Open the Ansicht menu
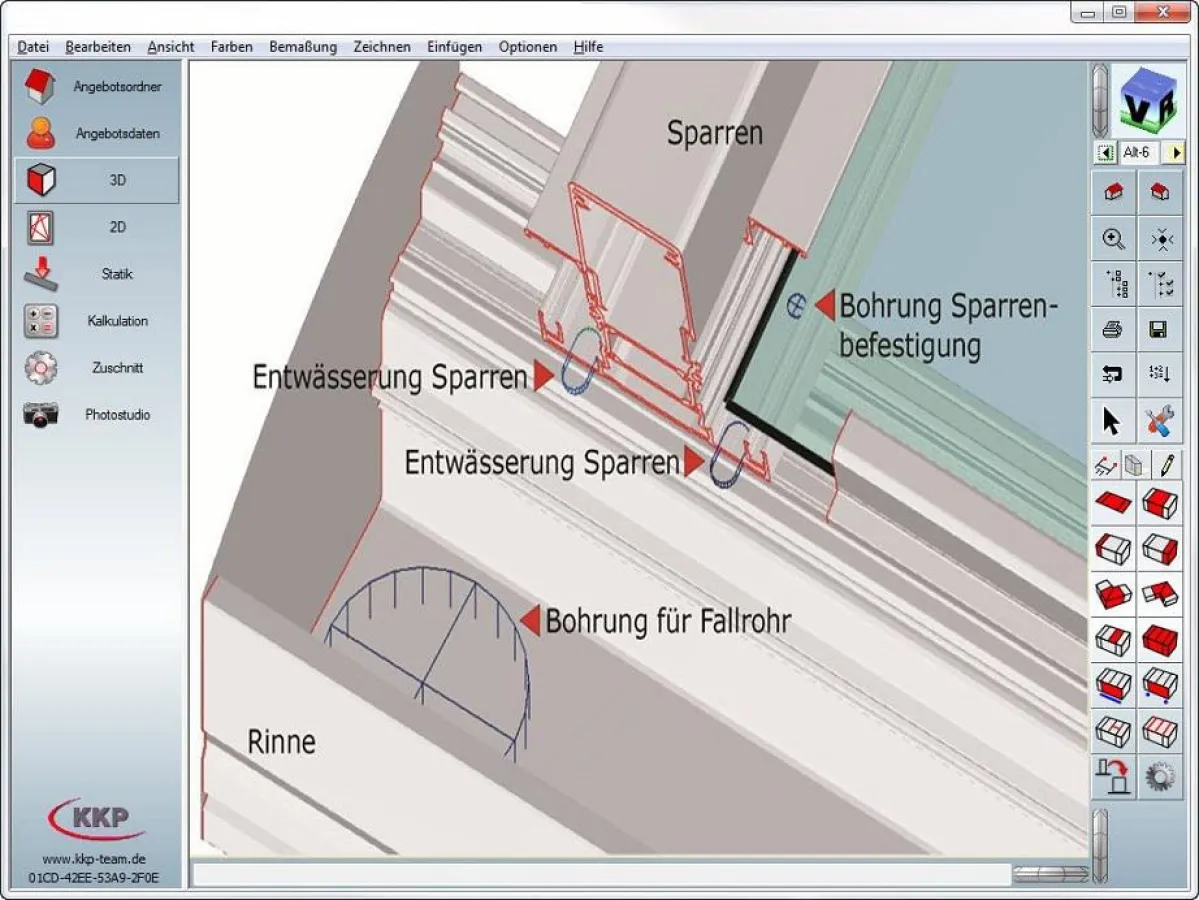Image resolution: width=1199 pixels, height=900 pixels. (x=170, y=46)
